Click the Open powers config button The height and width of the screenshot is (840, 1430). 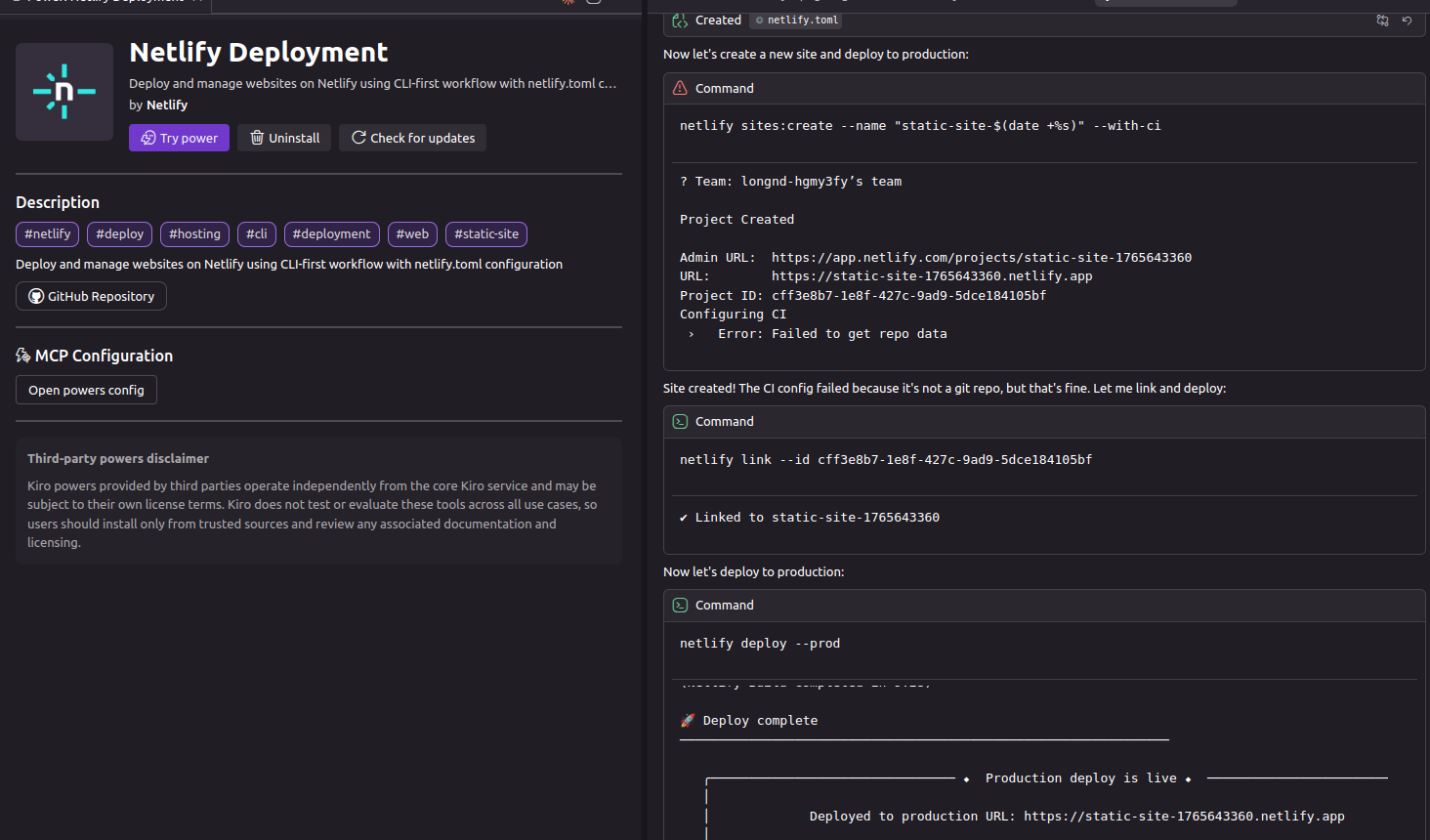coord(86,390)
